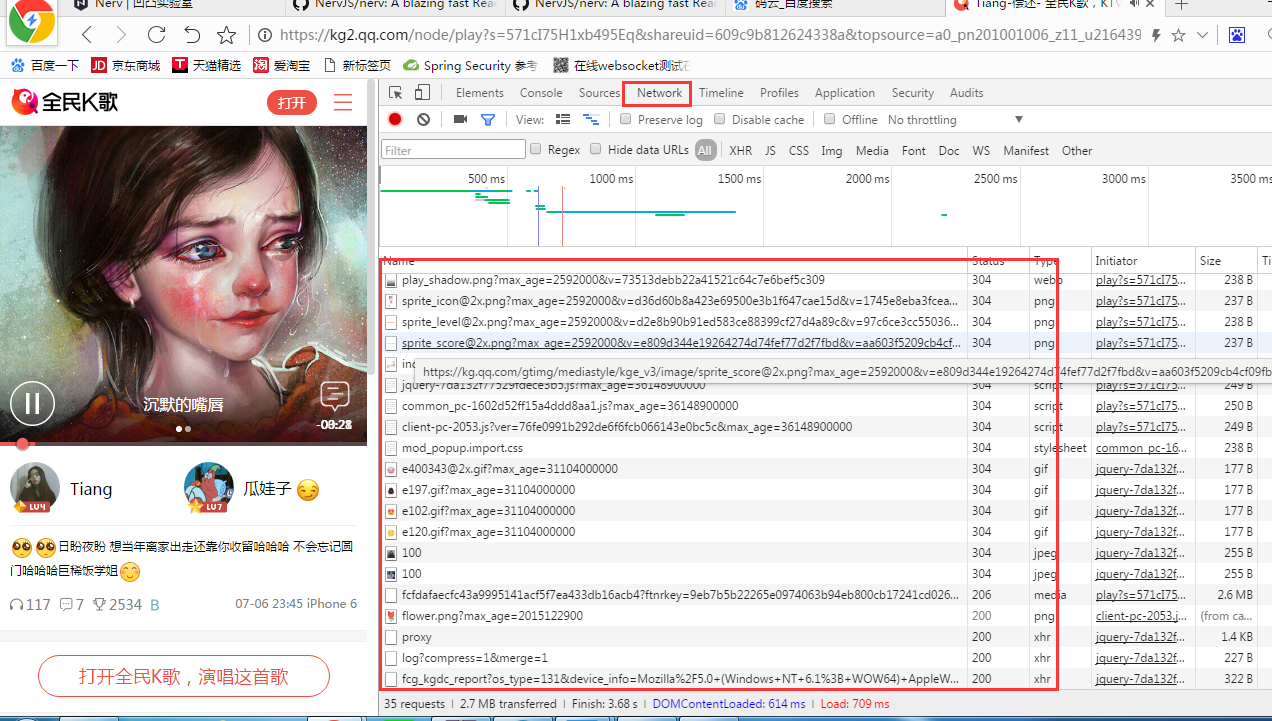Clear all captured network requests
Viewport: 1272px width, 721px height.
point(422,119)
